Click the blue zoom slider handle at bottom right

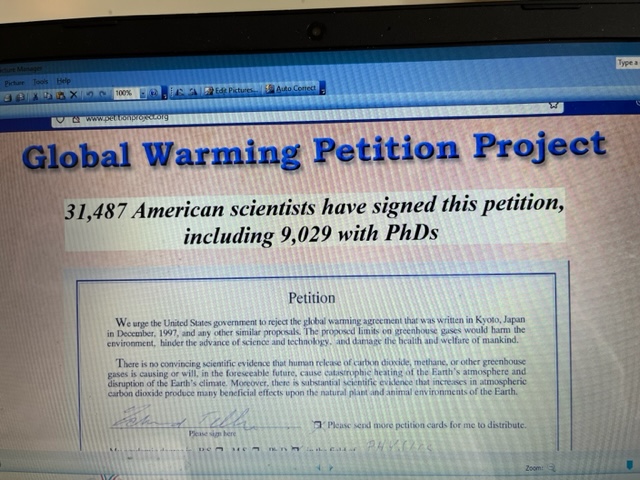pos(630,465)
